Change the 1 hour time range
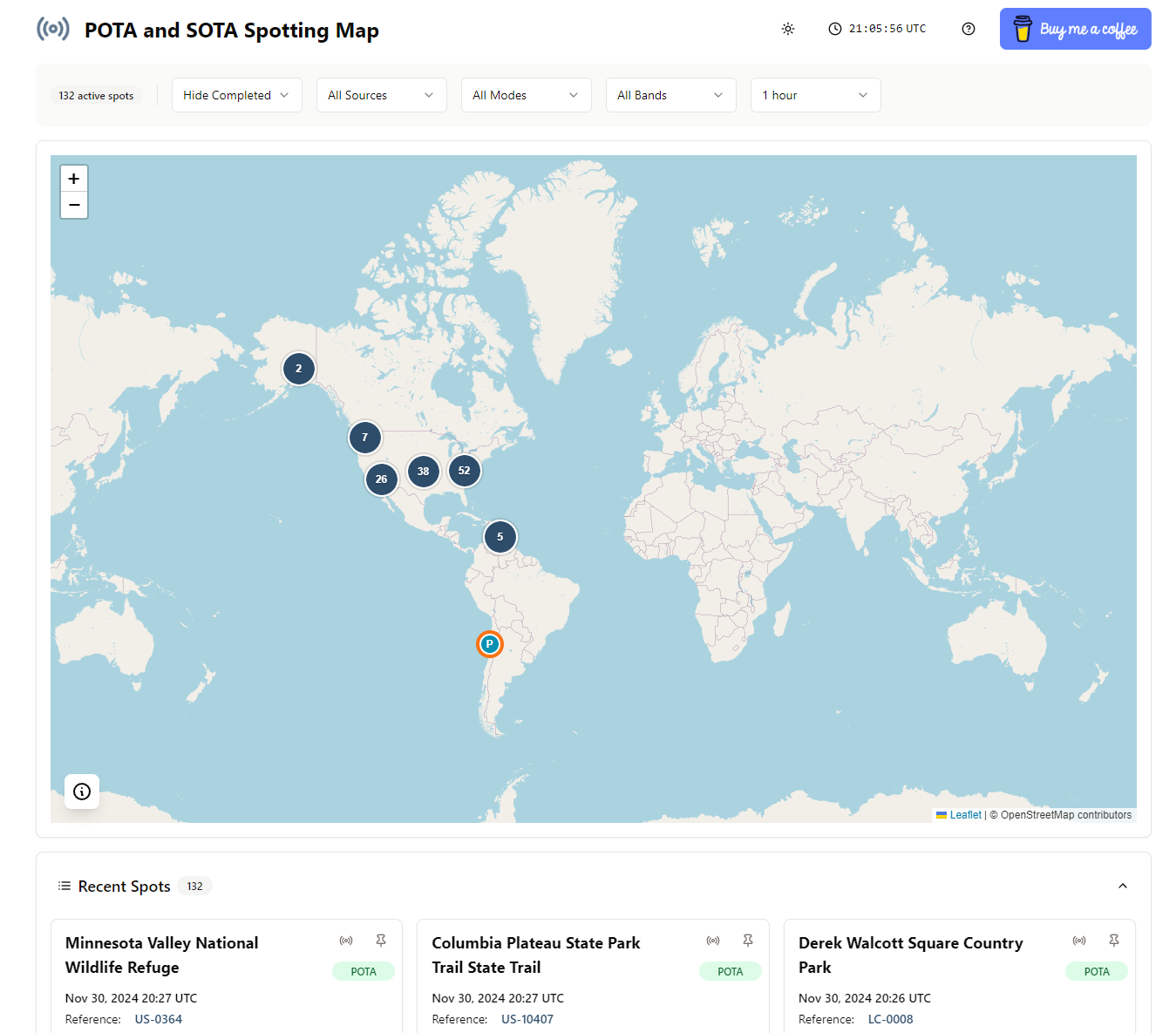The height and width of the screenshot is (1033, 1176). coord(815,95)
